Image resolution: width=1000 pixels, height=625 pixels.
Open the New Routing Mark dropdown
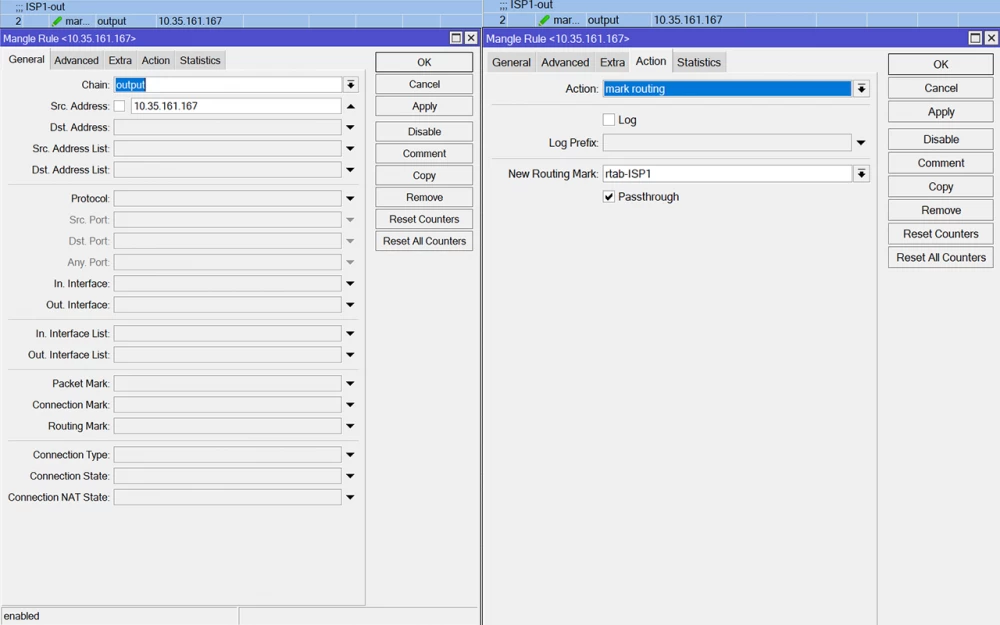[861, 174]
